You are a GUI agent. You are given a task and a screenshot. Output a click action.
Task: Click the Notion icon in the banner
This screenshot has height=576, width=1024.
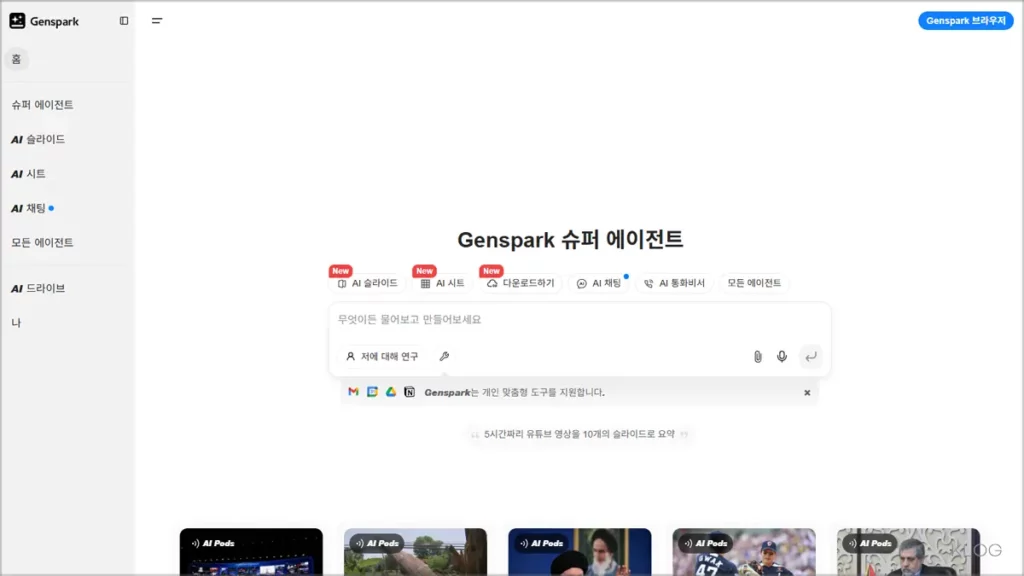coord(409,392)
